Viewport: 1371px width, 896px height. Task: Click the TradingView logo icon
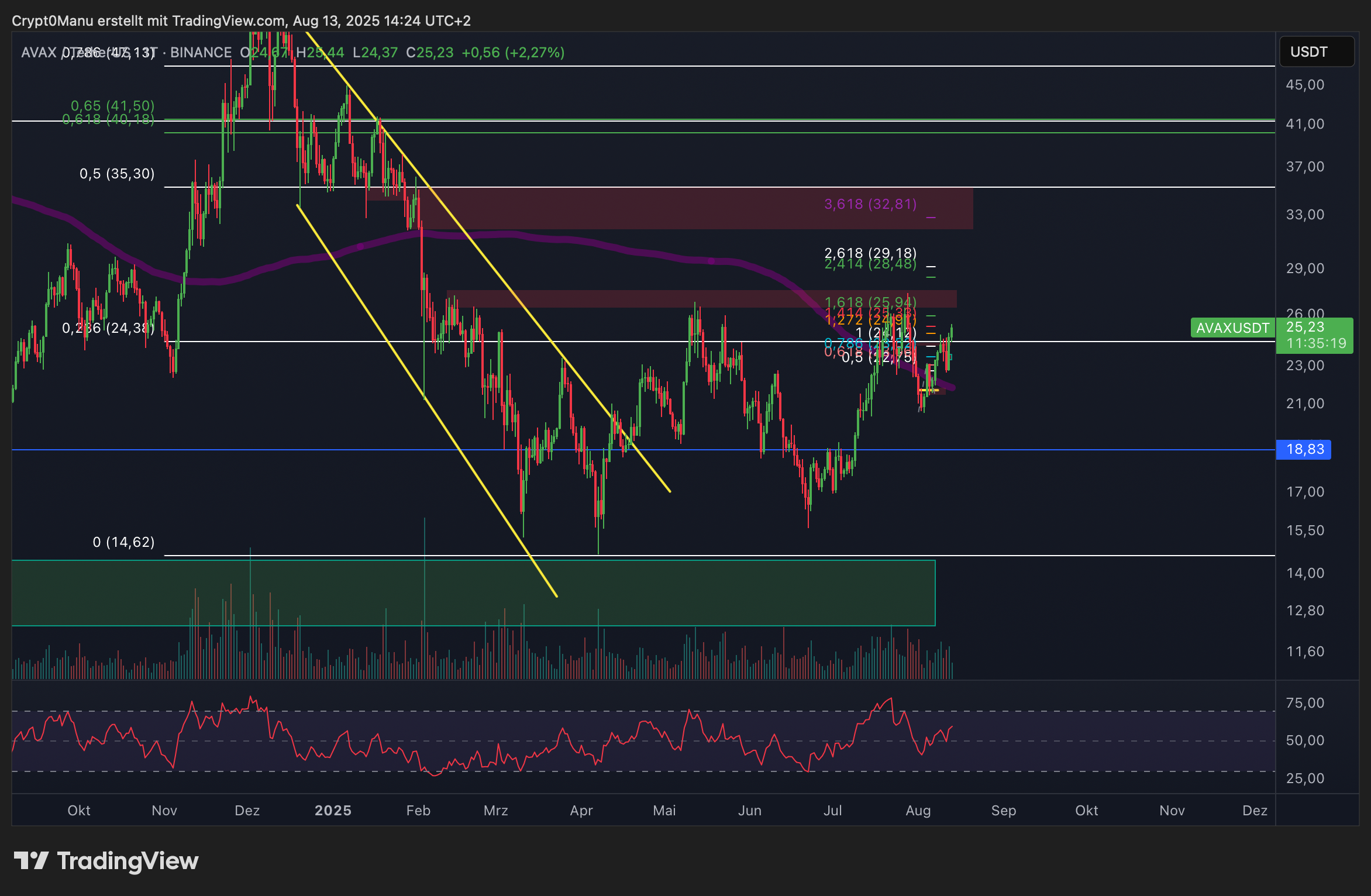point(31,860)
